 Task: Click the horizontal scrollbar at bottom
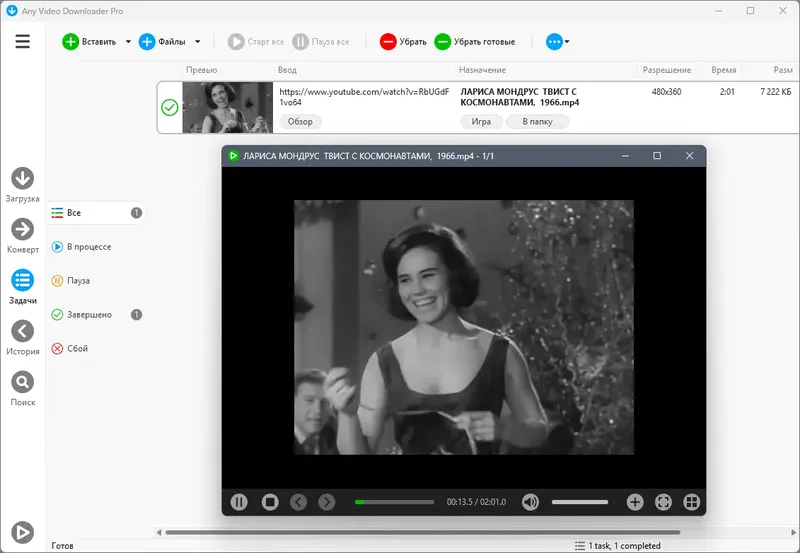tap(422, 533)
